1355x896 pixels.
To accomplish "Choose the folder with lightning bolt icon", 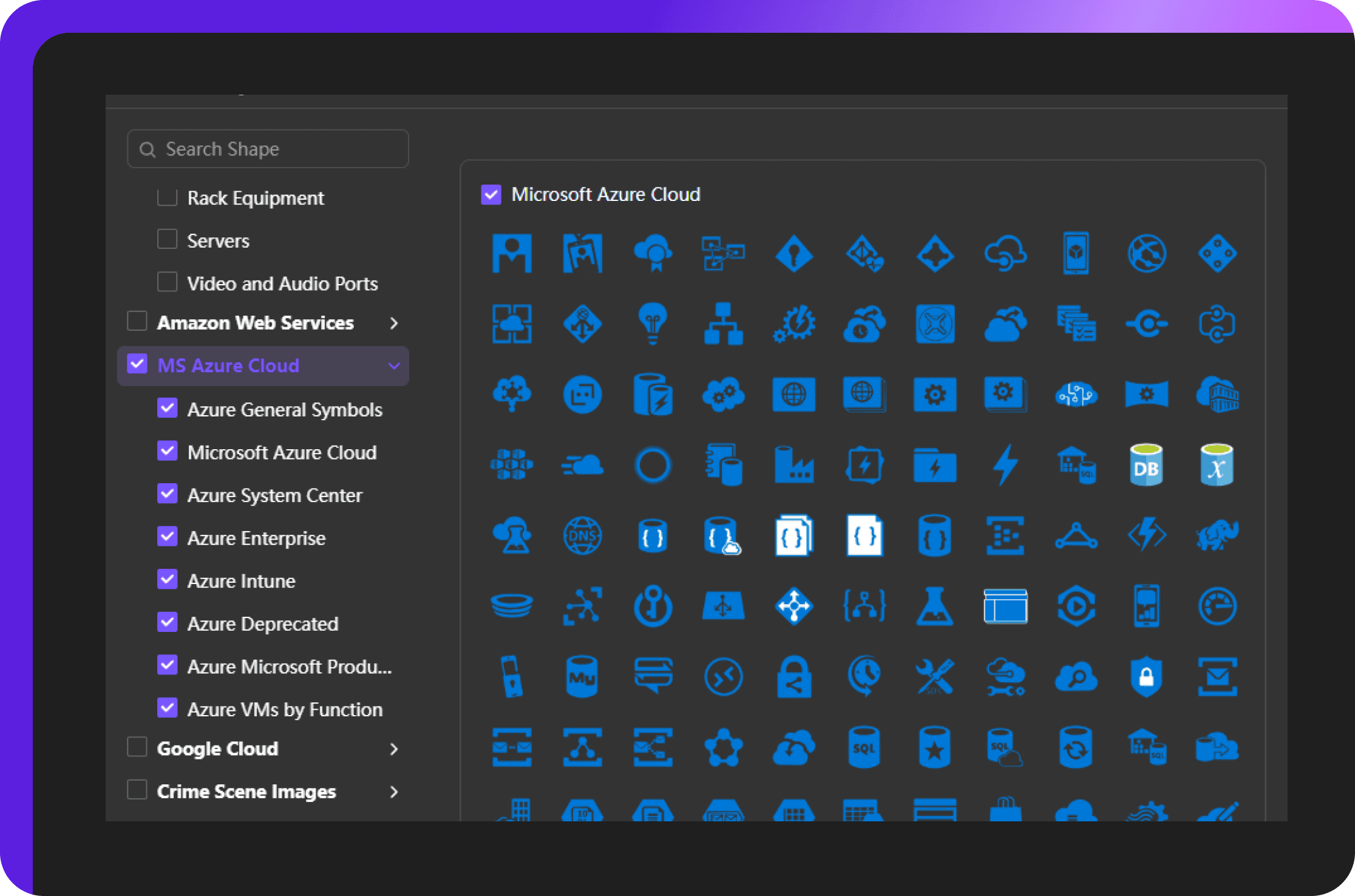I will click(x=935, y=465).
